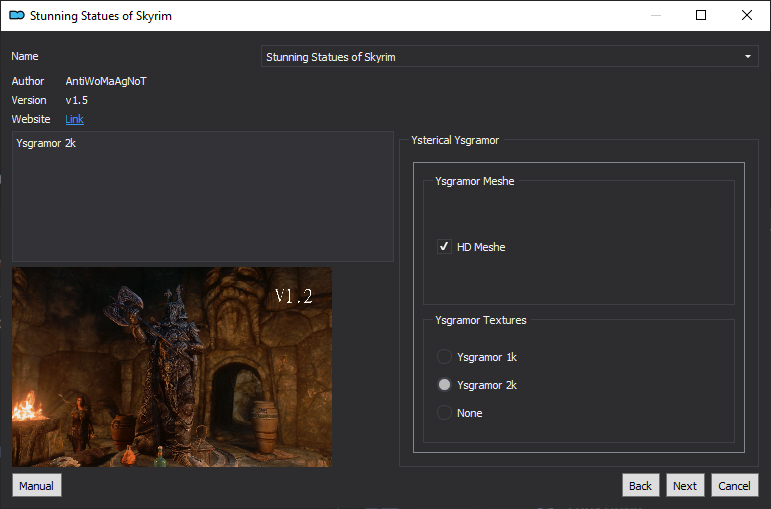Click the Ysgramor statue preview image

point(172,367)
